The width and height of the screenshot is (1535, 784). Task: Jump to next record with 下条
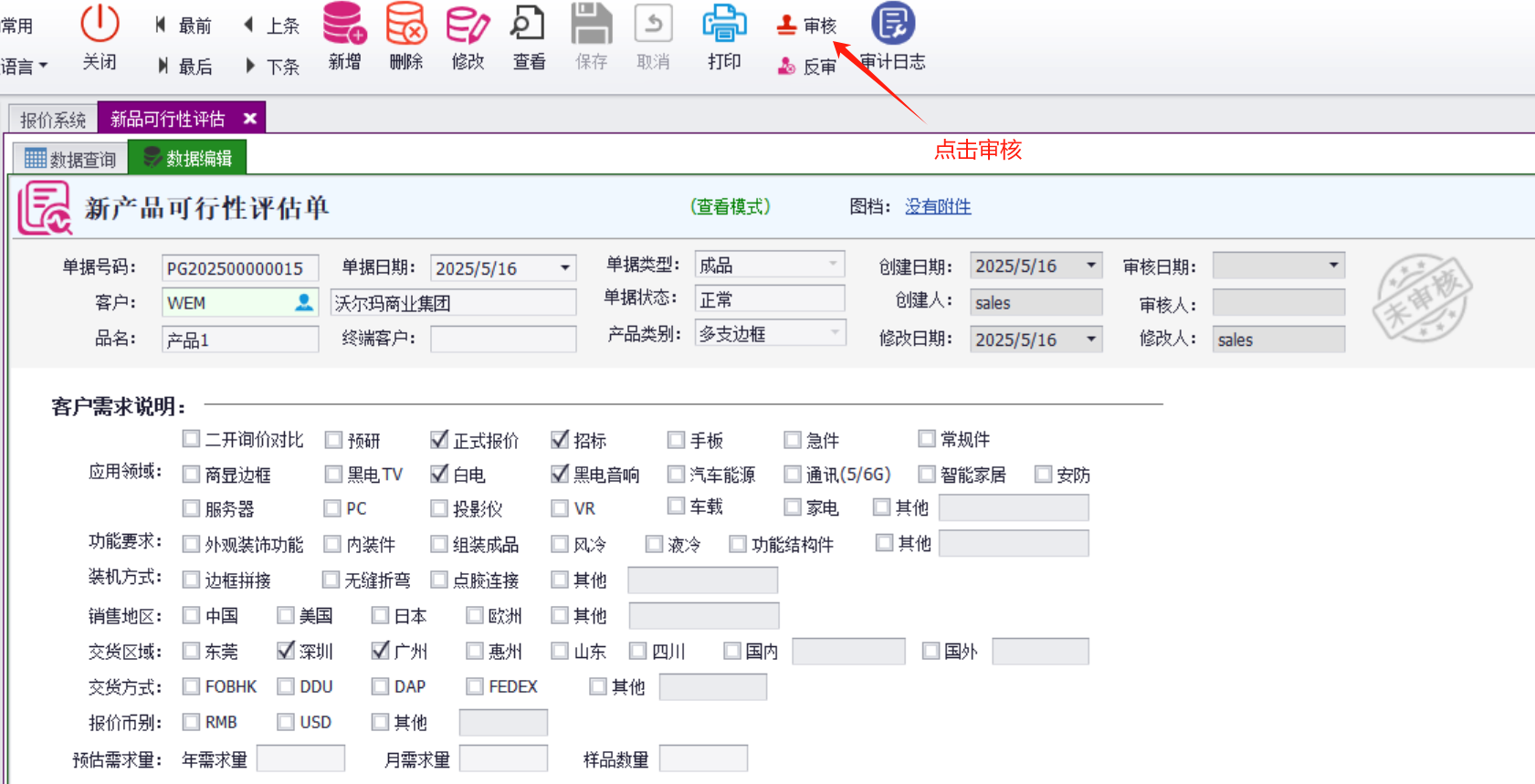272,66
